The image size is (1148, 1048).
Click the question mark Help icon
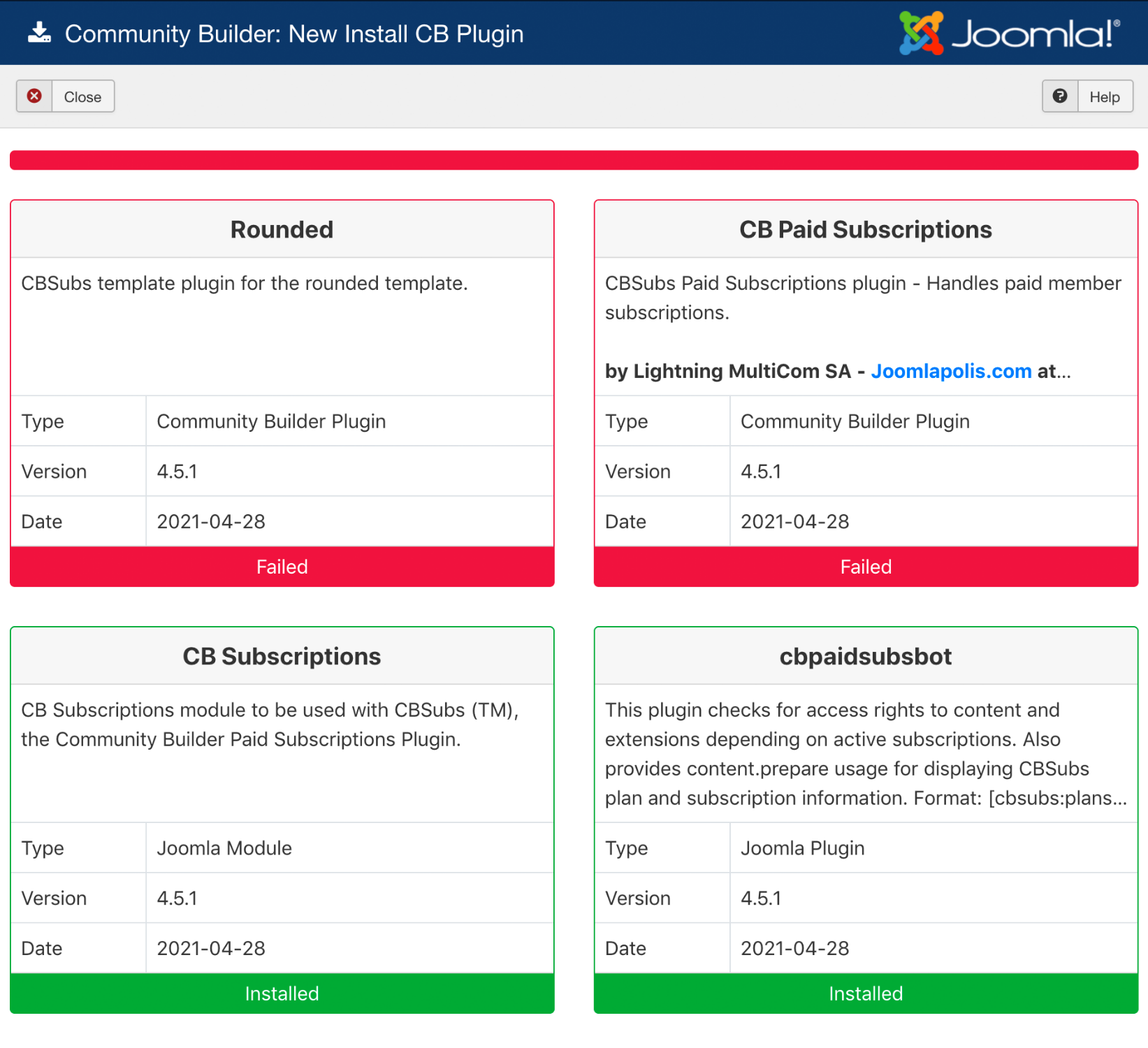click(x=1060, y=96)
